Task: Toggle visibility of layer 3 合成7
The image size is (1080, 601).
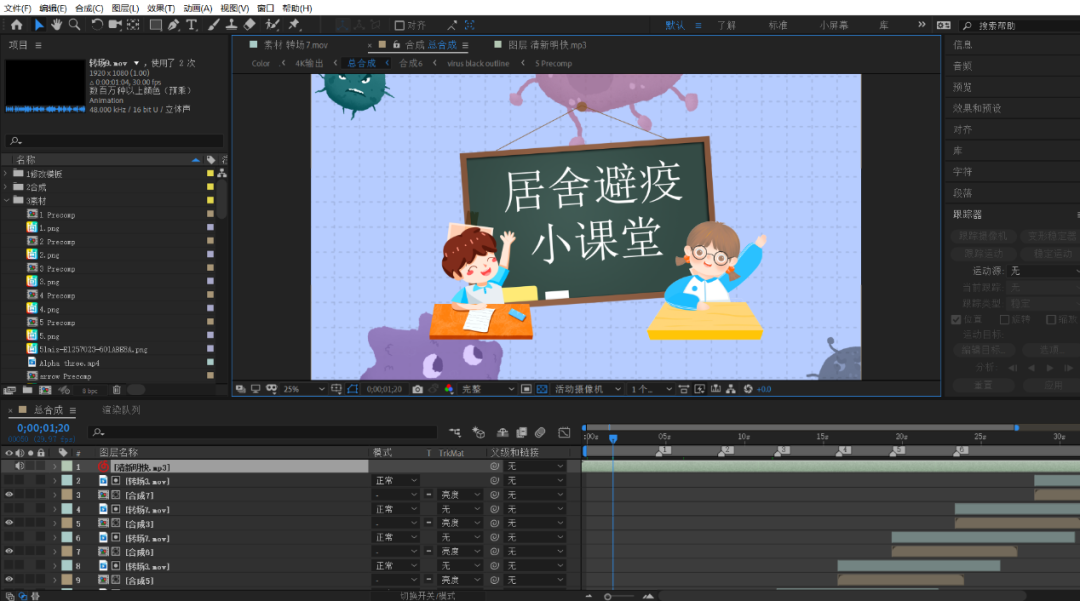Action: 9,495
